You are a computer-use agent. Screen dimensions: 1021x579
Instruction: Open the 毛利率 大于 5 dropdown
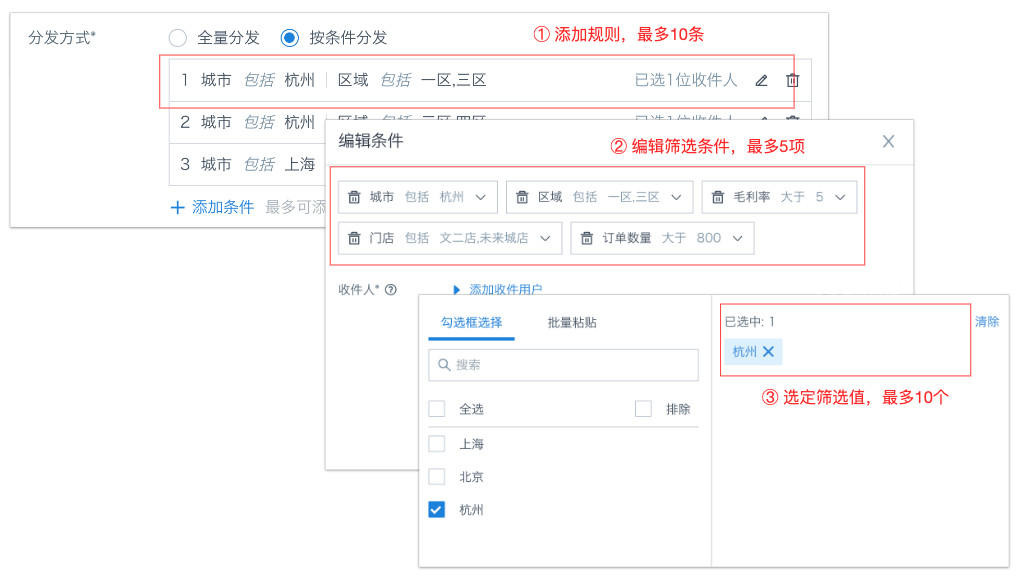pos(840,197)
